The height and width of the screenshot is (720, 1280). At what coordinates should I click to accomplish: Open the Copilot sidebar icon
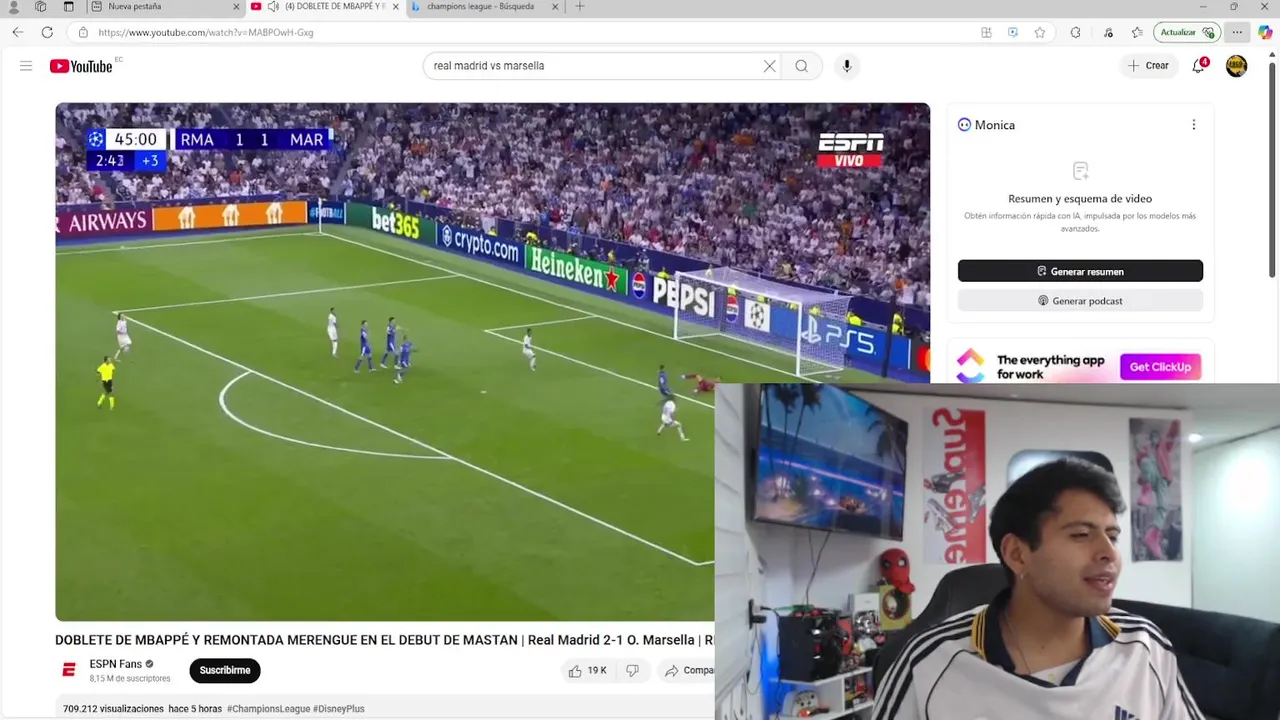1265,32
